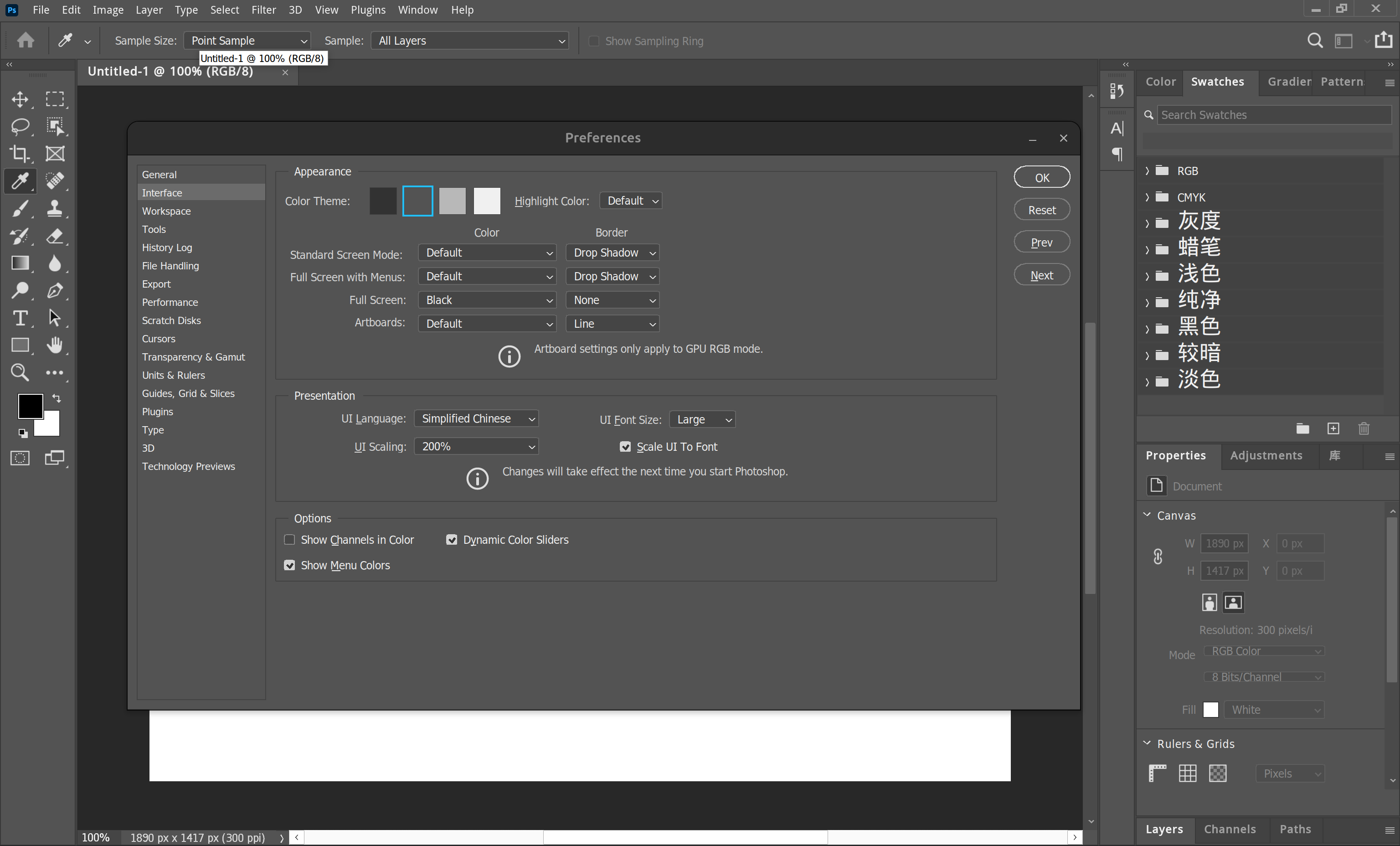Click the Next button

coord(1041,276)
